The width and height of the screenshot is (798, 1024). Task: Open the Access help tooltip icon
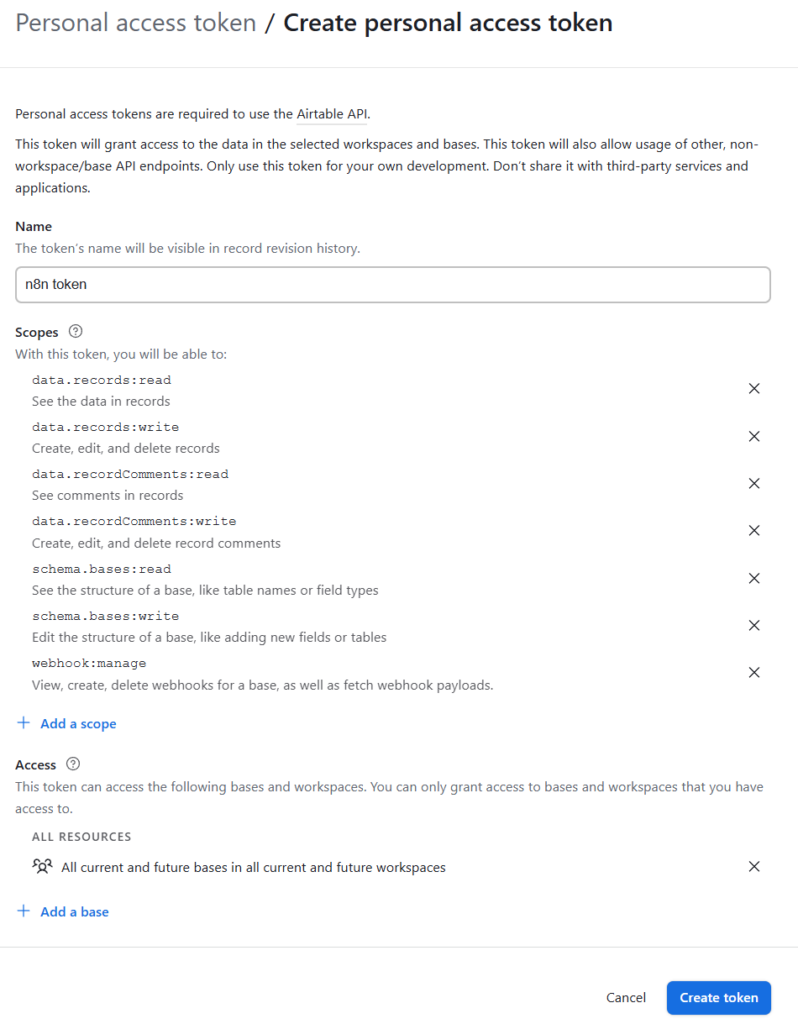[73, 764]
